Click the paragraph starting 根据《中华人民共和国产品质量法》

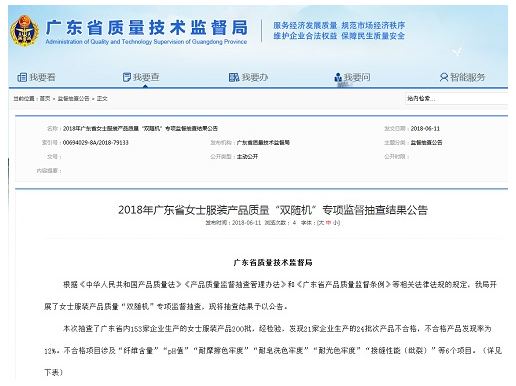pos(270,295)
